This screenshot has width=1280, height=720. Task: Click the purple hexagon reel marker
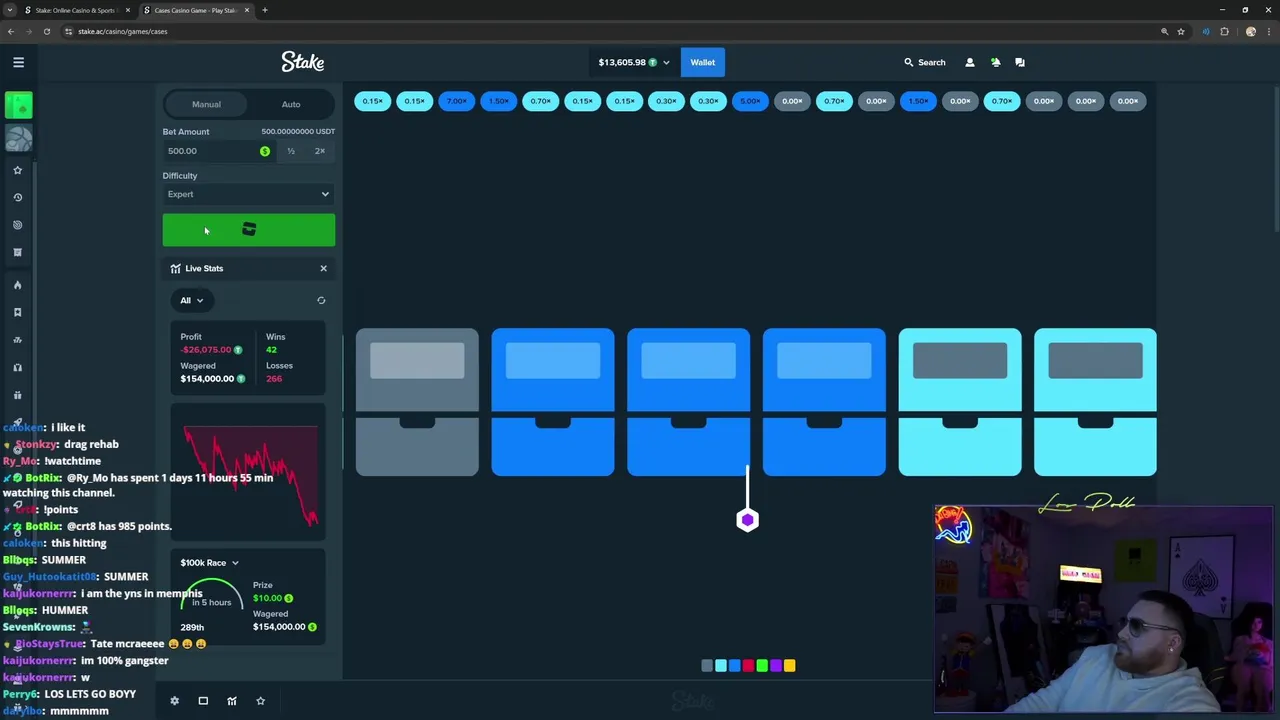(x=748, y=520)
